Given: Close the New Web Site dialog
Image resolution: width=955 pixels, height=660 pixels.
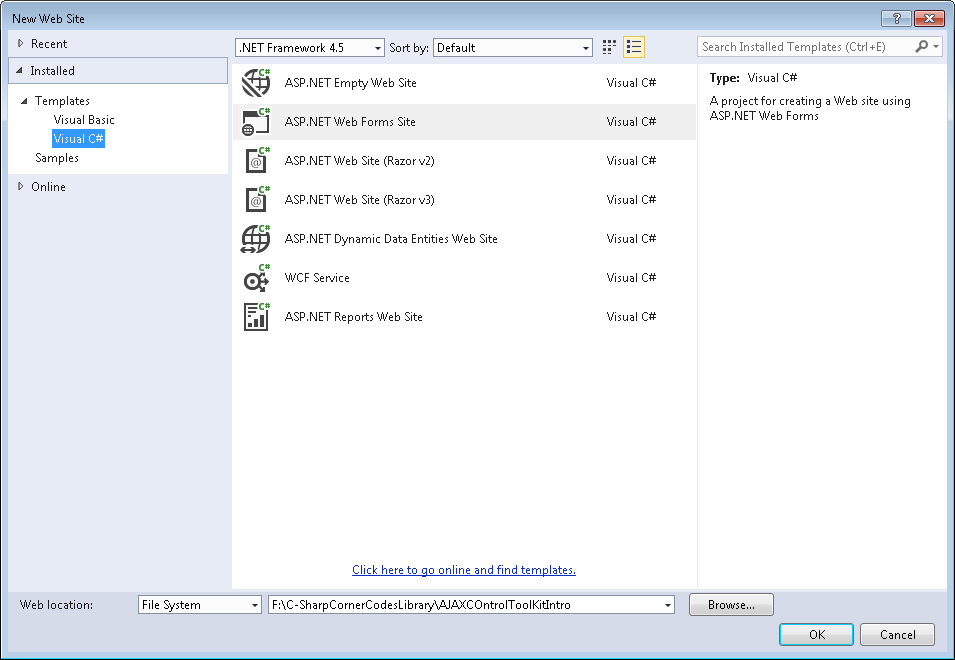Looking at the screenshot, I should pyautogui.click(x=929, y=18).
